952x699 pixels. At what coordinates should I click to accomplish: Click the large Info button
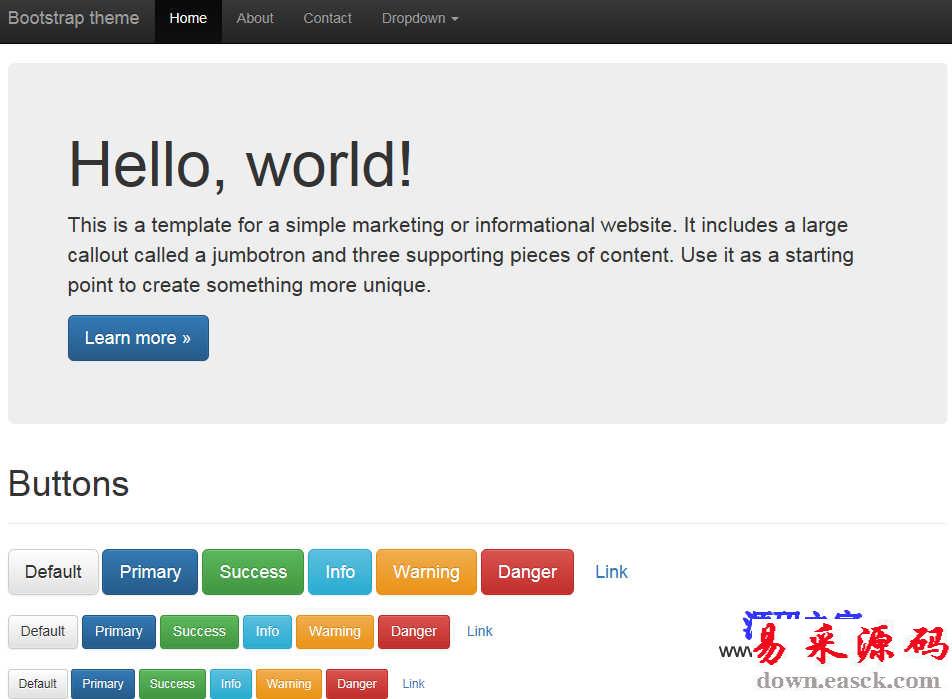(340, 572)
